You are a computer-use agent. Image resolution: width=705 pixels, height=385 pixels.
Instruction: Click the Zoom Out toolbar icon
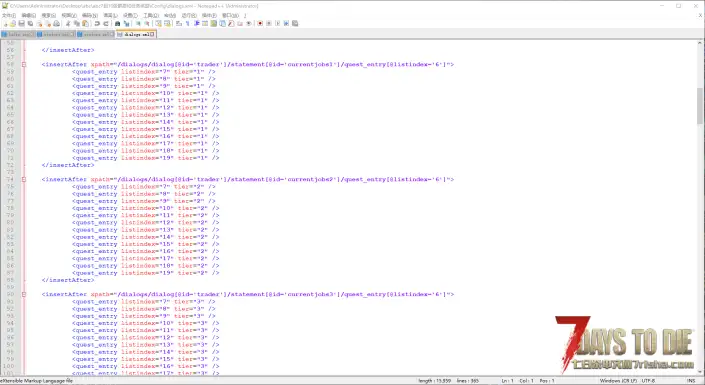pos(147,23)
